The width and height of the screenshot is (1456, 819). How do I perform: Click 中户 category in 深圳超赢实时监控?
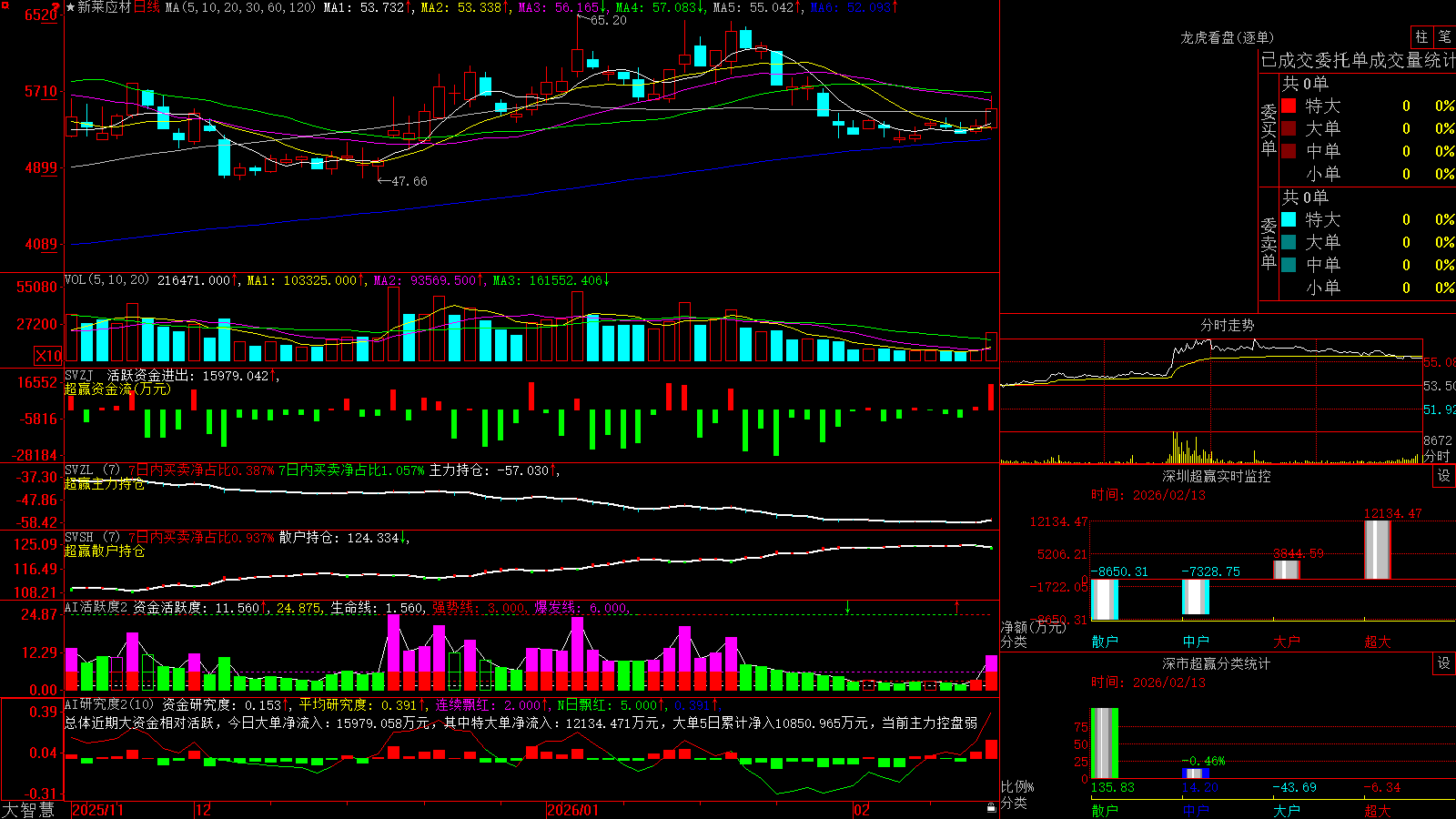(x=1196, y=642)
